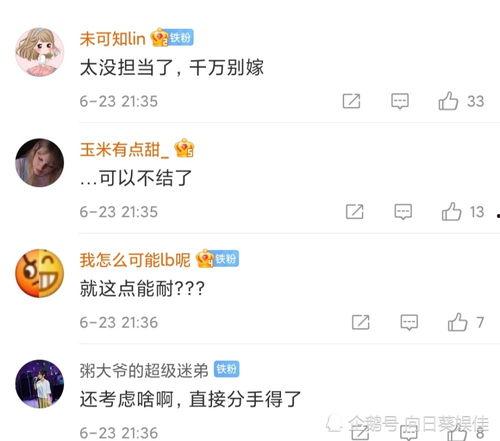Screen dimensions: 500x441
Task: Open 未可知lin's profile via username
Action: point(113,39)
